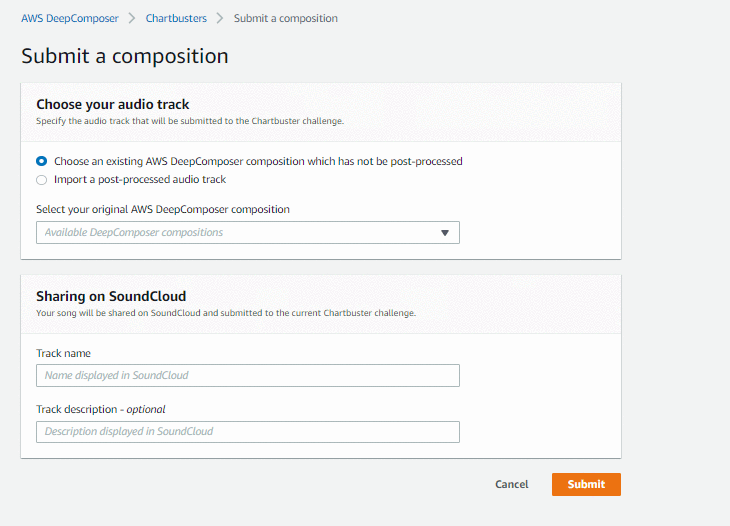Click the 'Track description - optional' label
730x526 pixels.
pos(101,409)
